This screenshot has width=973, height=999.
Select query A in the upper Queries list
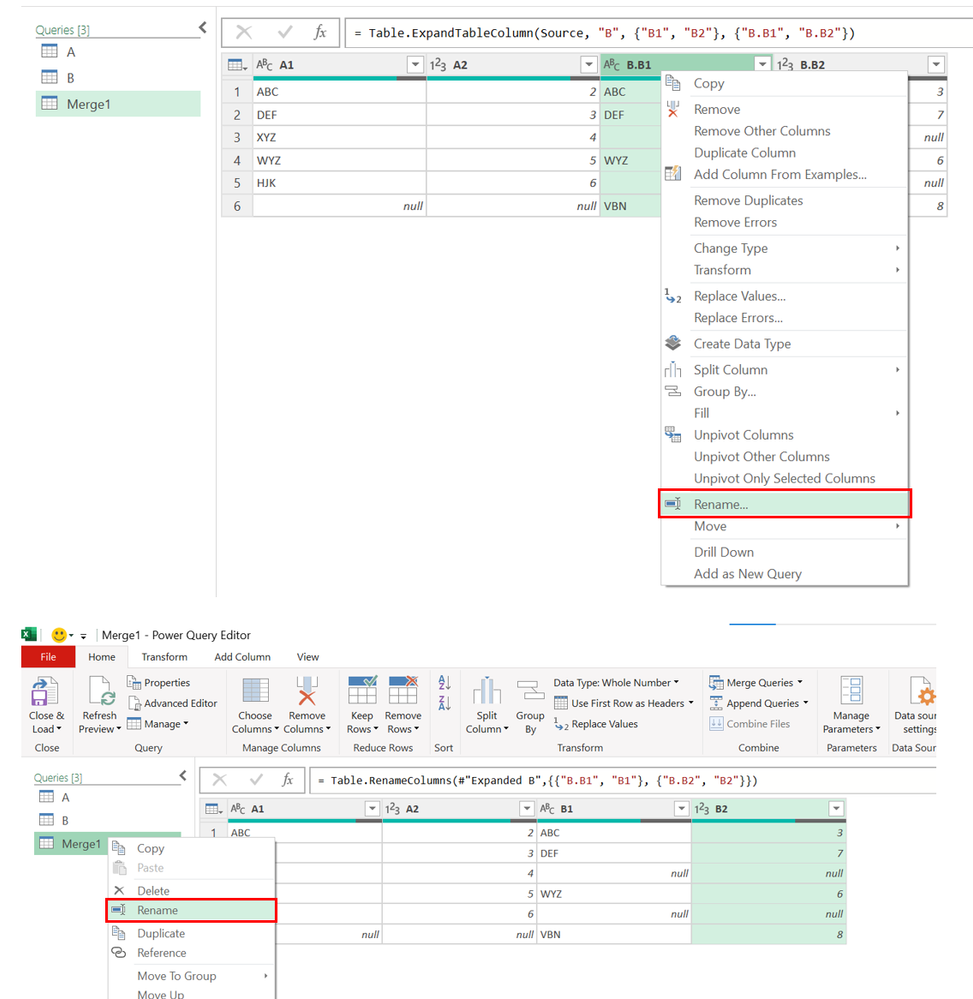click(71, 52)
